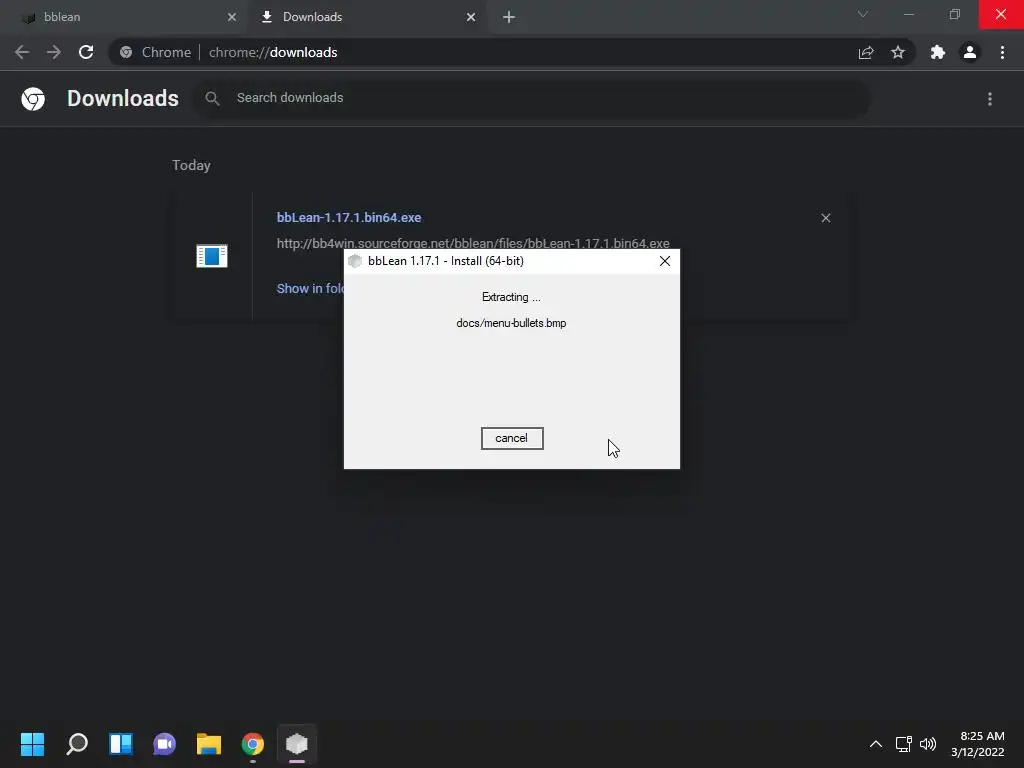The width and height of the screenshot is (1024, 768).
Task: Open a new Chrome tab
Action: click(509, 17)
